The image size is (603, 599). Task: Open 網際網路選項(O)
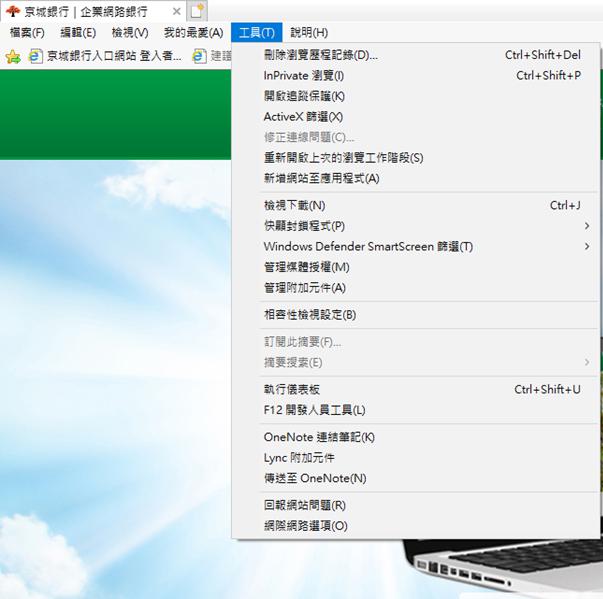(416, 526)
